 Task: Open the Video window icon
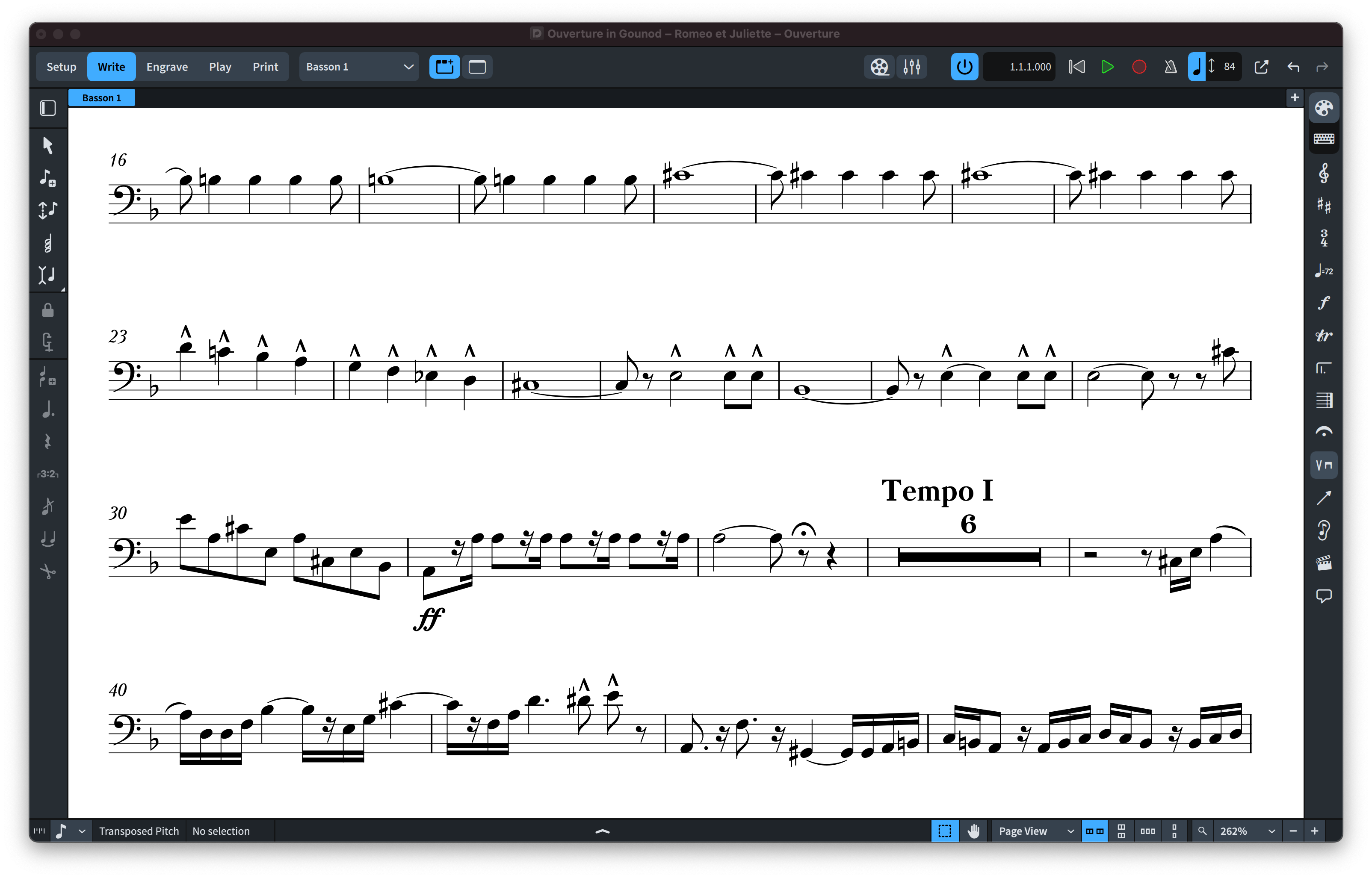pos(879,67)
